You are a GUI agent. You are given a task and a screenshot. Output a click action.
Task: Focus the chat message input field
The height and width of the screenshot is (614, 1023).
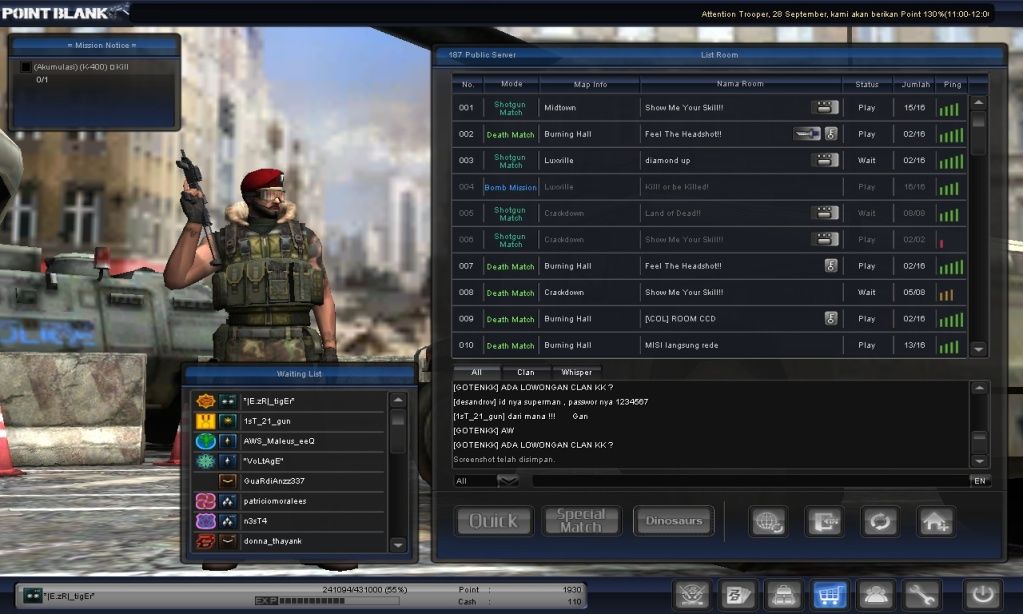[x=750, y=481]
